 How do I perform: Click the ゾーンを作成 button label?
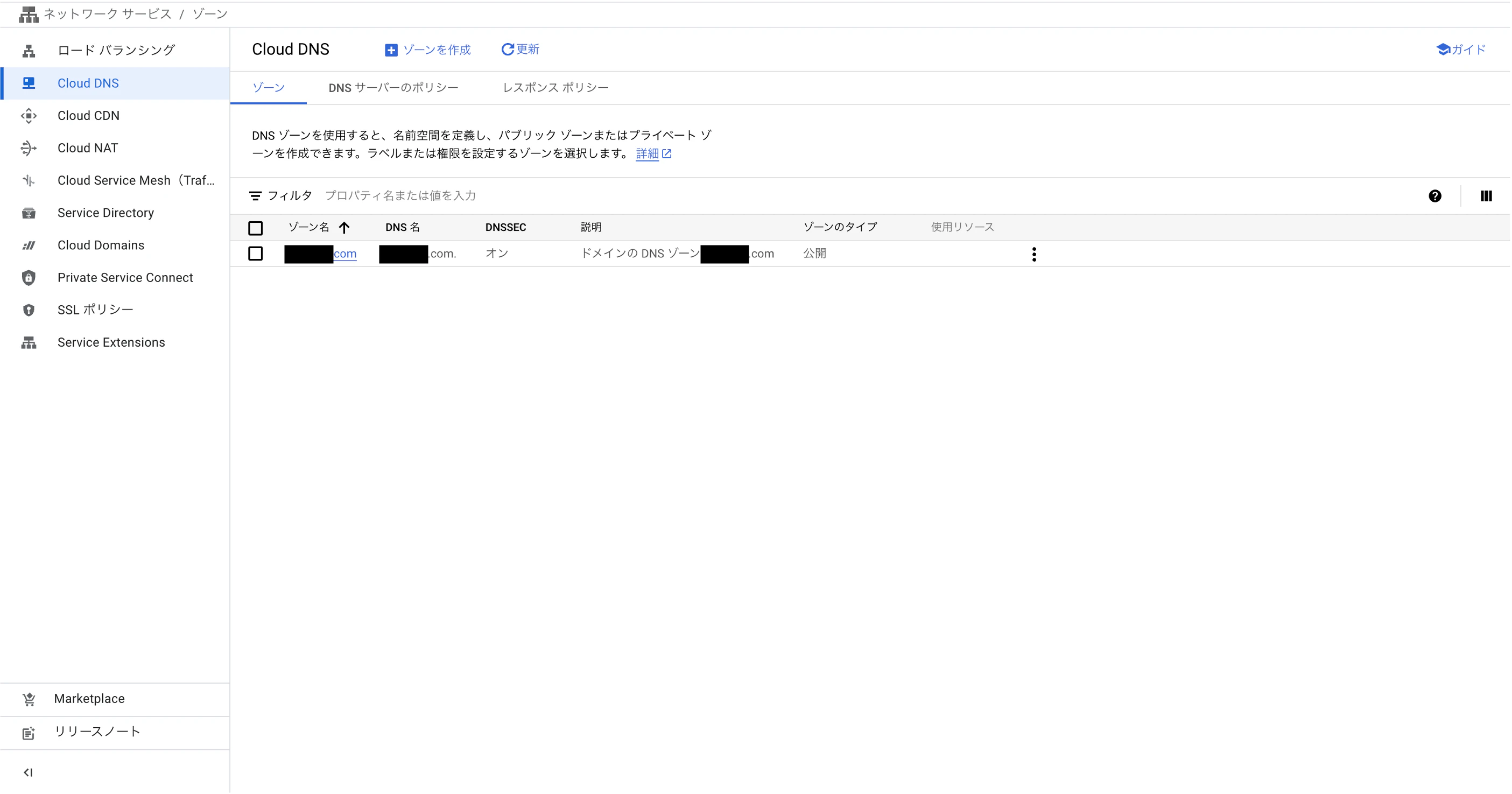437,50
